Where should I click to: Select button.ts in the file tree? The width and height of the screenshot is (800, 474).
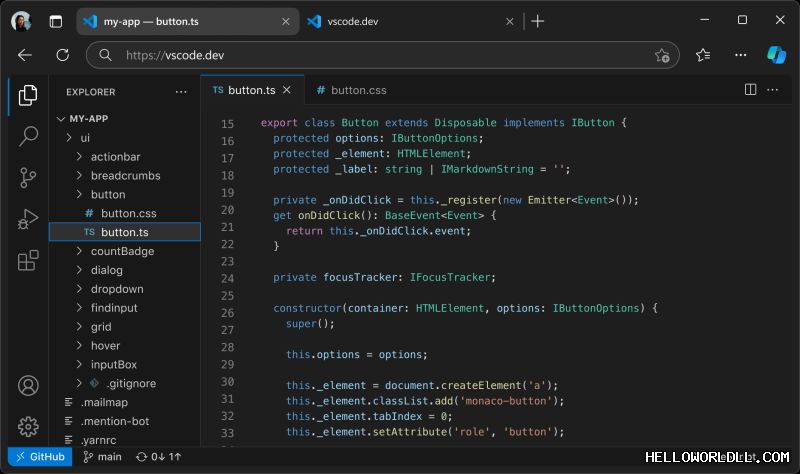point(125,232)
